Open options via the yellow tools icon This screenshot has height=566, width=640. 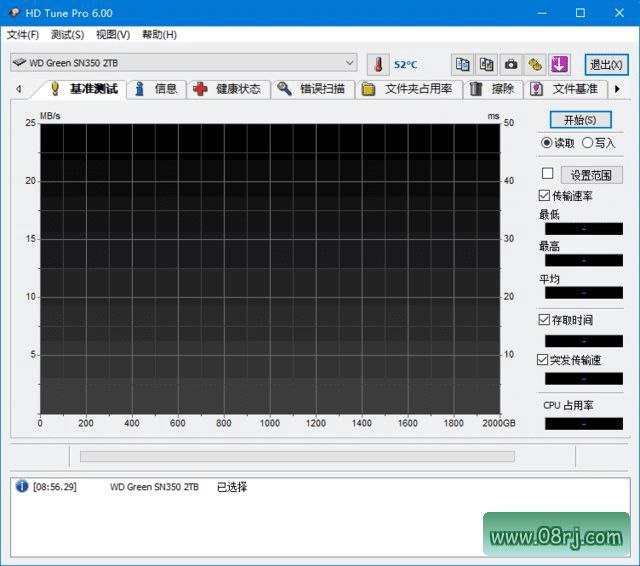(x=535, y=64)
